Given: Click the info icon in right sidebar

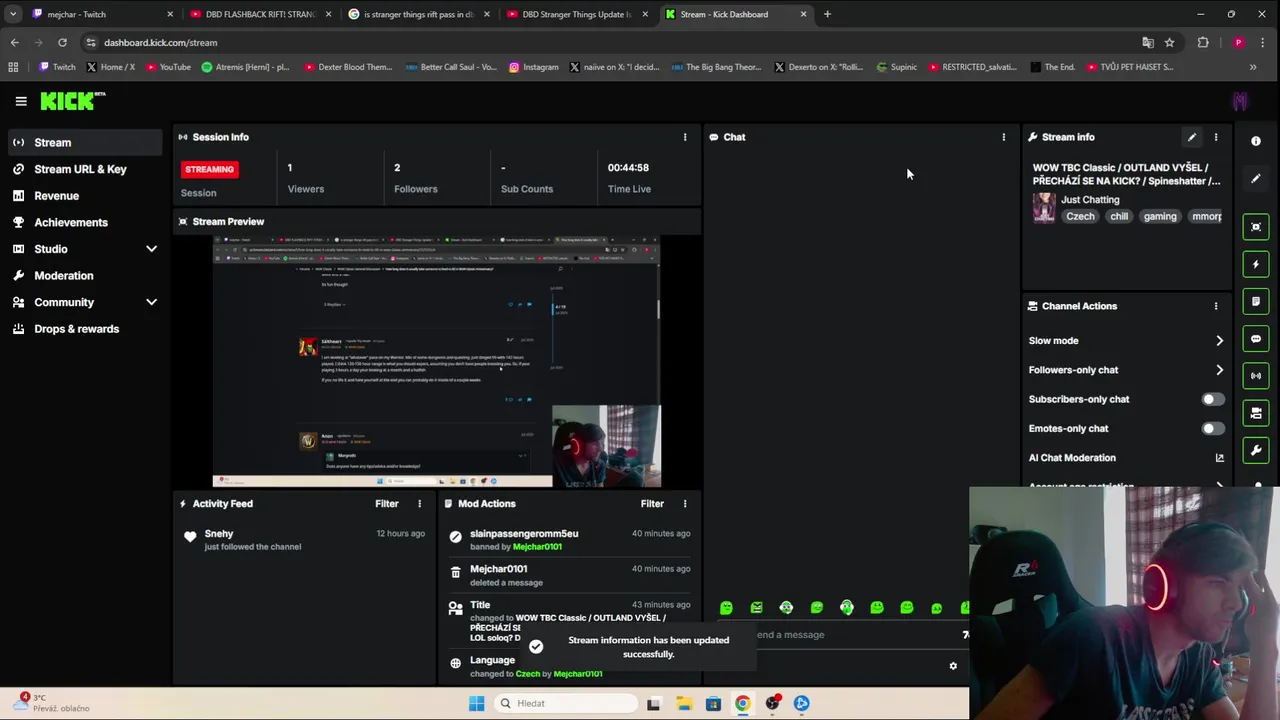Looking at the screenshot, I should click(x=1256, y=141).
